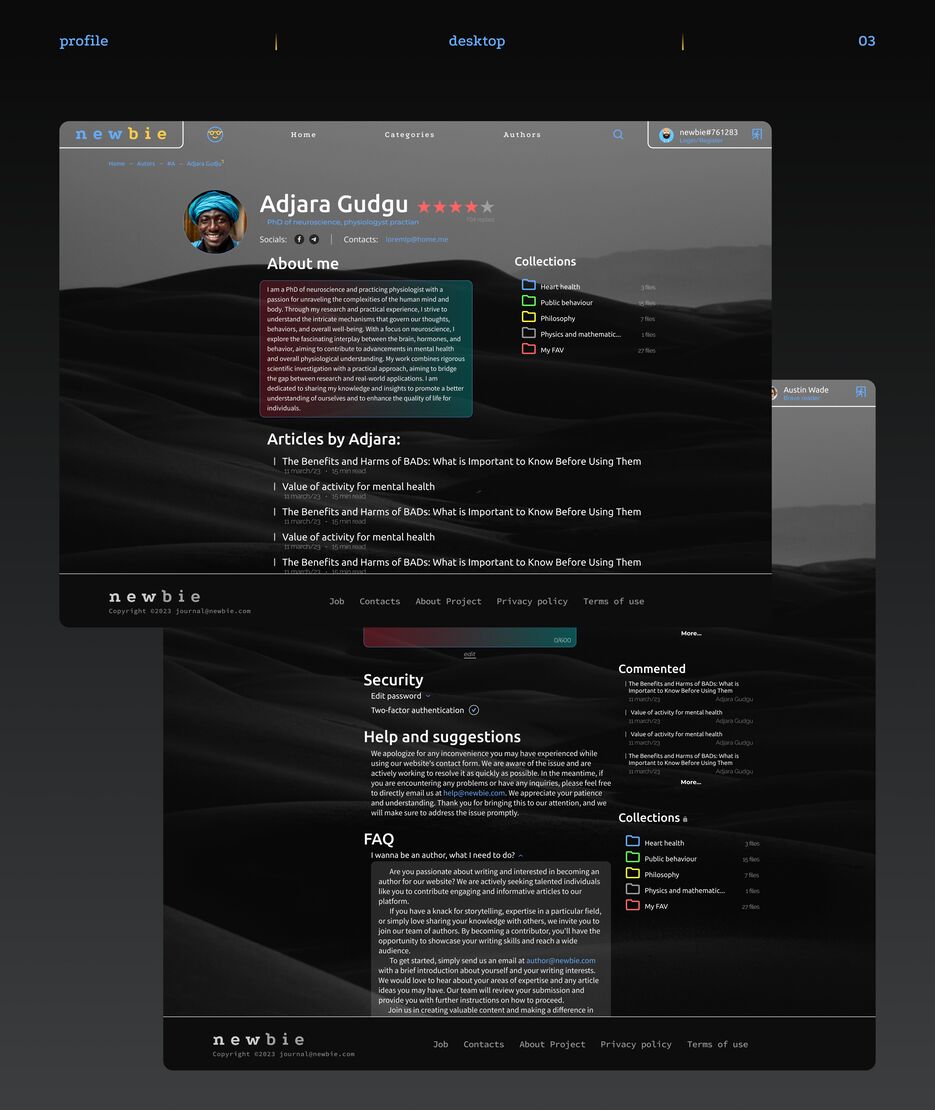Open the Authors nav item
The height and width of the screenshot is (1110, 935).
pyautogui.click(x=522, y=135)
